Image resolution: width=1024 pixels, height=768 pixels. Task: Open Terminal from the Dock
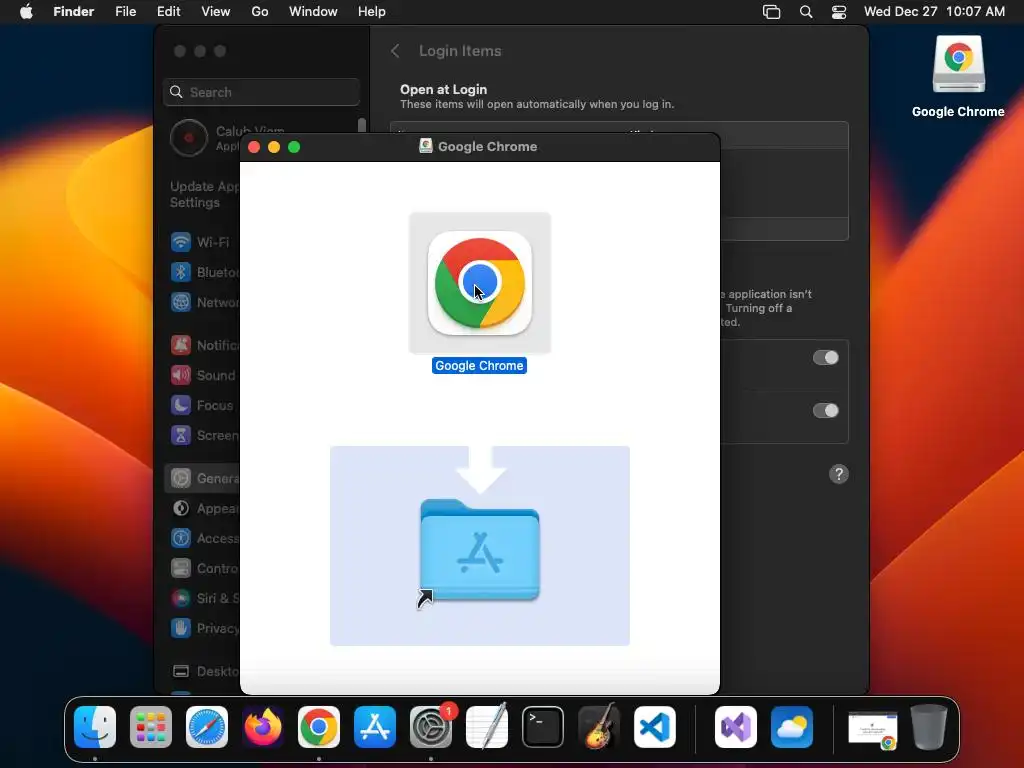[543, 727]
